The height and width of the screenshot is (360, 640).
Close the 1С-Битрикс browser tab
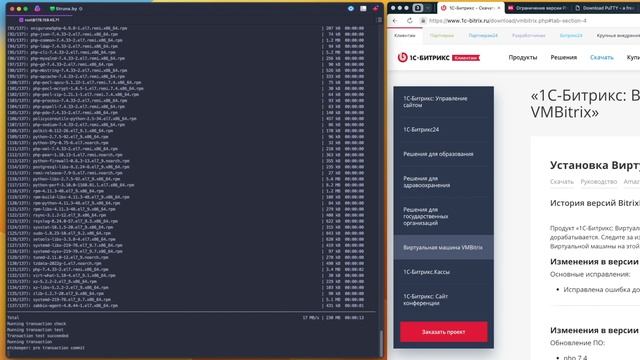coord(498,8)
